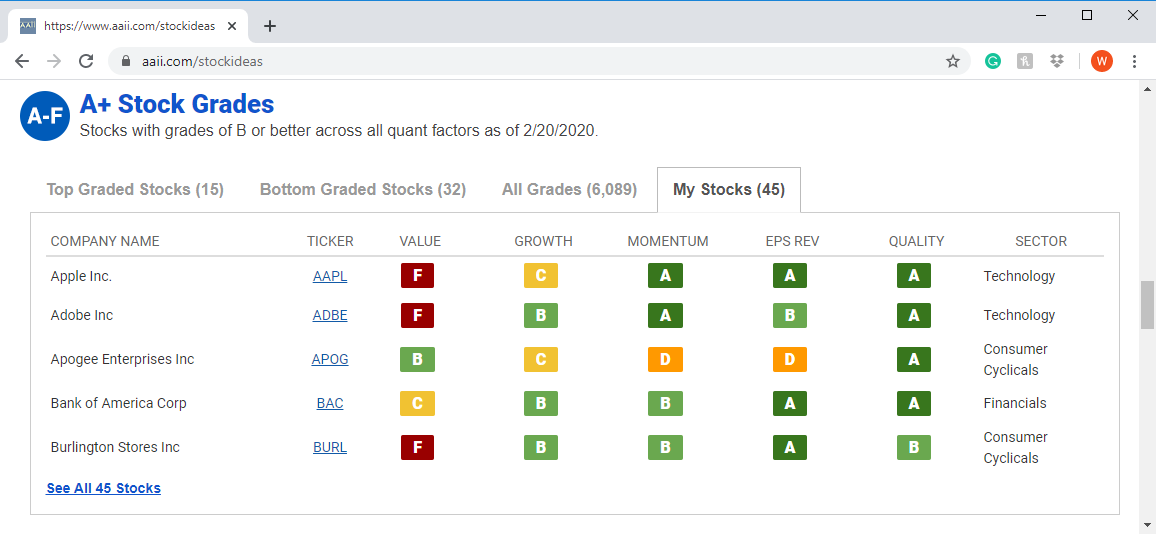
Task: Open the BURL ticker link
Action: 330,448
